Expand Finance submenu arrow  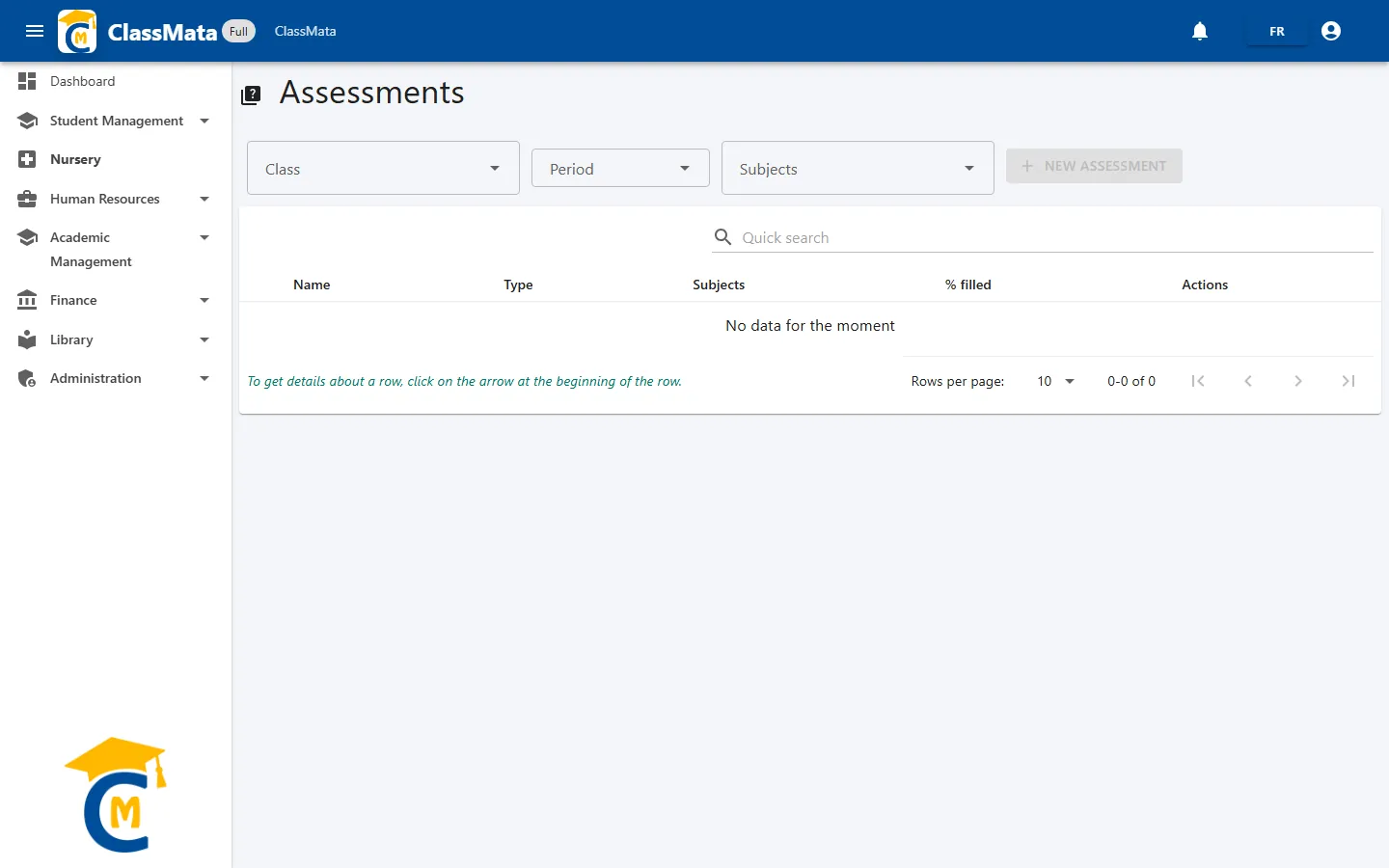204,300
